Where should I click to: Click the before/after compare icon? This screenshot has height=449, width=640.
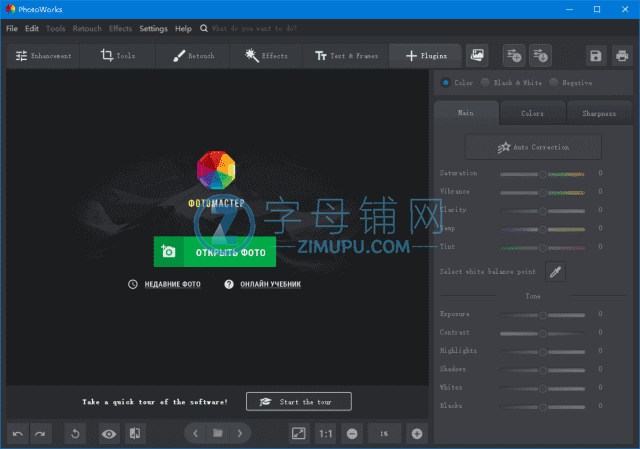135,433
